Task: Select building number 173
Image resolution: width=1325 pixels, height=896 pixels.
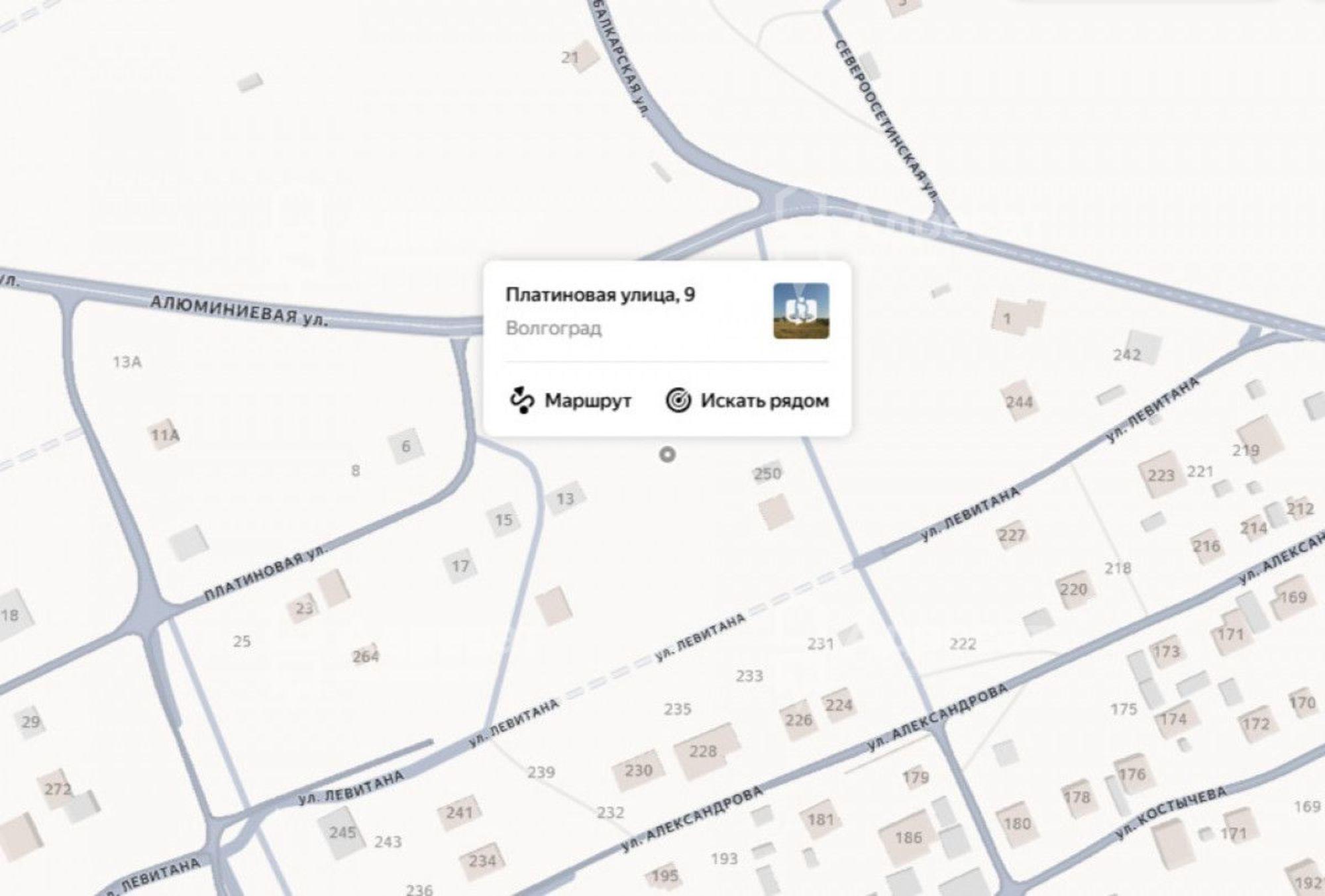Action: [1167, 652]
